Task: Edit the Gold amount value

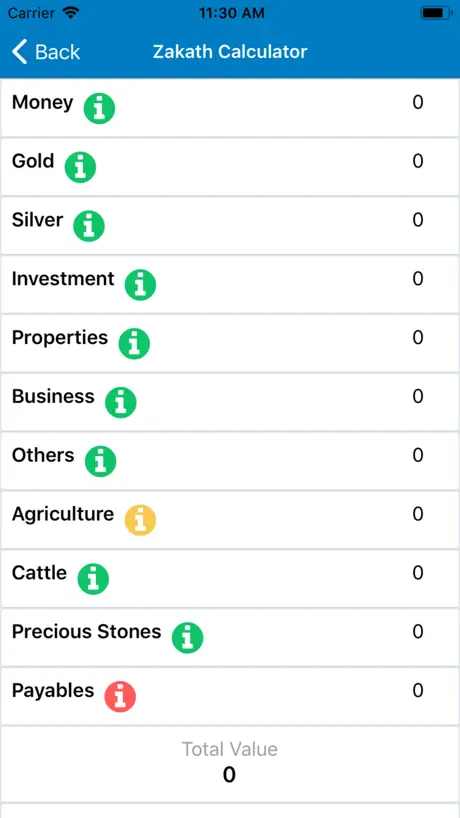Action: (418, 161)
